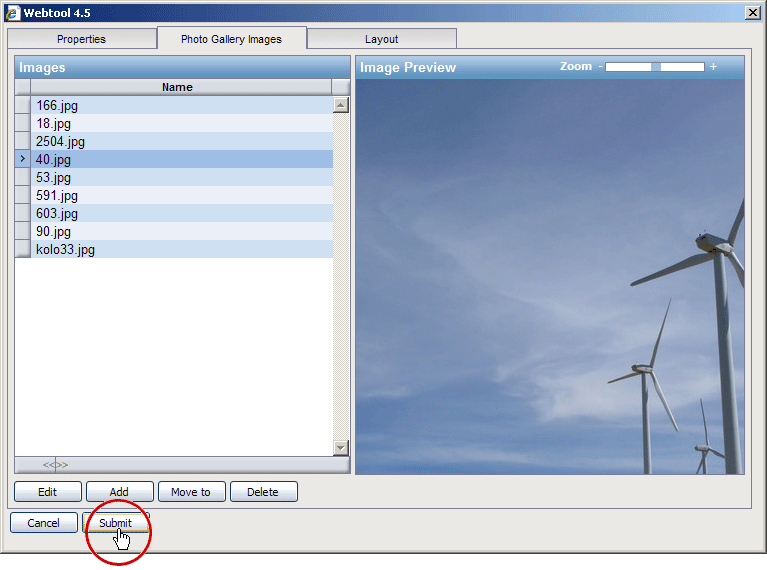767x570 pixels.
Task: Click the zoom in plus icon
Action: pos(713,67)
